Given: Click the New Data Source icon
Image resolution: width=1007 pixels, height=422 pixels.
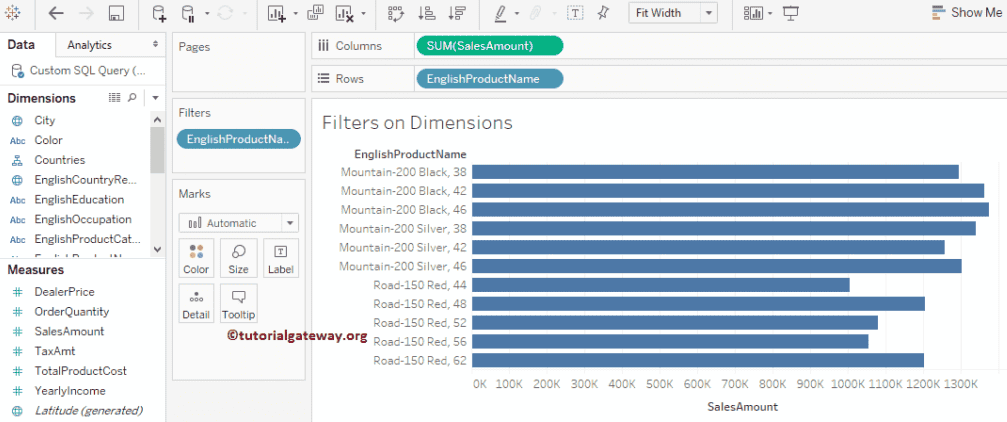Looking at the screenshot, I should [x=159, y=13].
